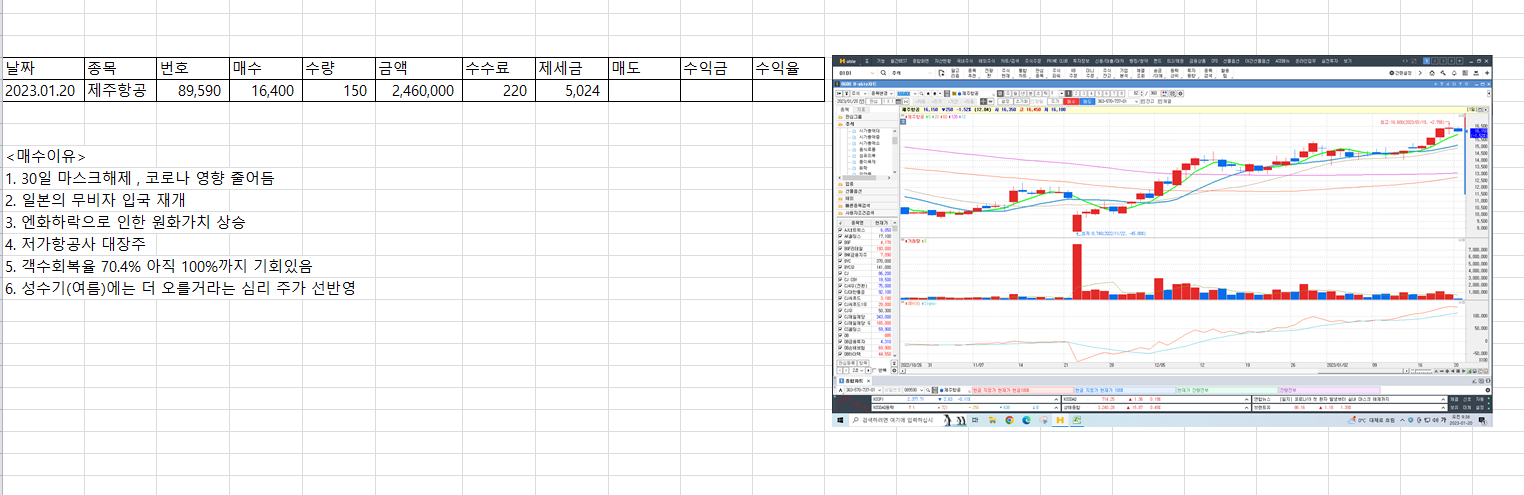Select the 종합차트 tab at HTS bottom
Image resolution: width=1524 pixels, height=495 pixels.
point(854,381)
